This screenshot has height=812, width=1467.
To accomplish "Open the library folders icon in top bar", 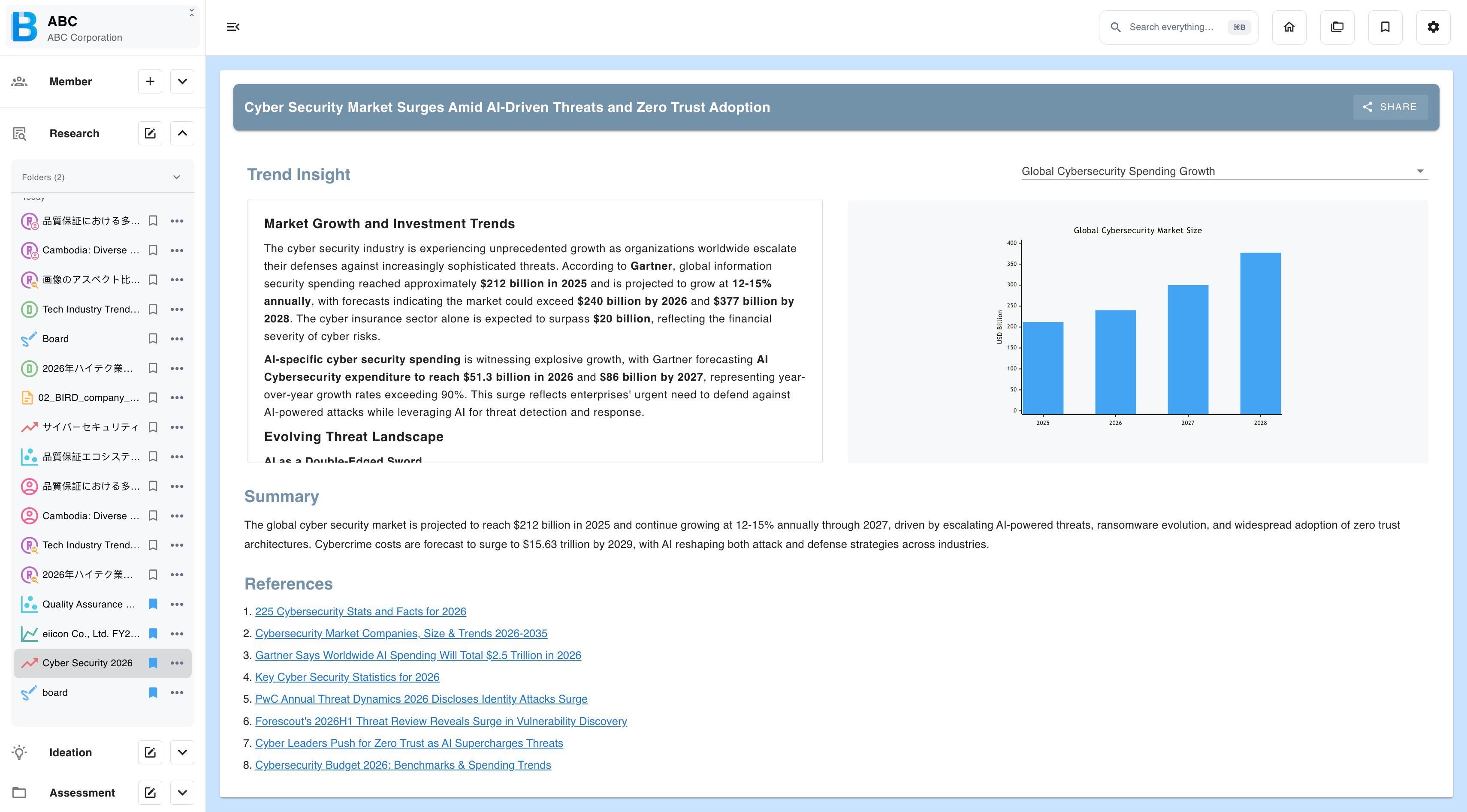I will 1337,27.
